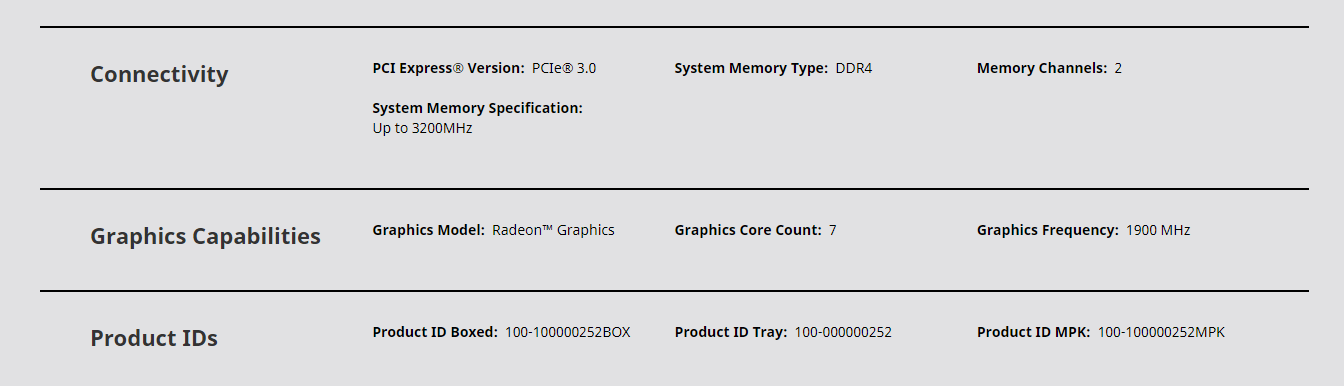
Task: Select the PCI Express Version label
Action: pos(448,68)
